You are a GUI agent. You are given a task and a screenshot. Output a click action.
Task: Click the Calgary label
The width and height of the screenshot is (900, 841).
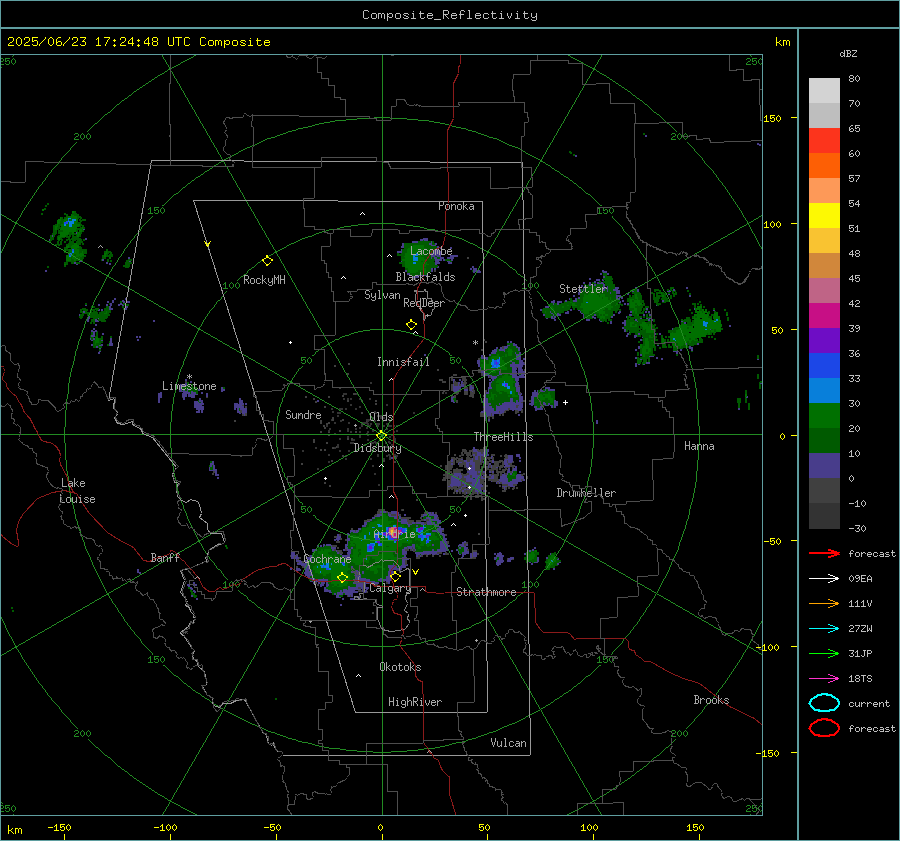390,588
